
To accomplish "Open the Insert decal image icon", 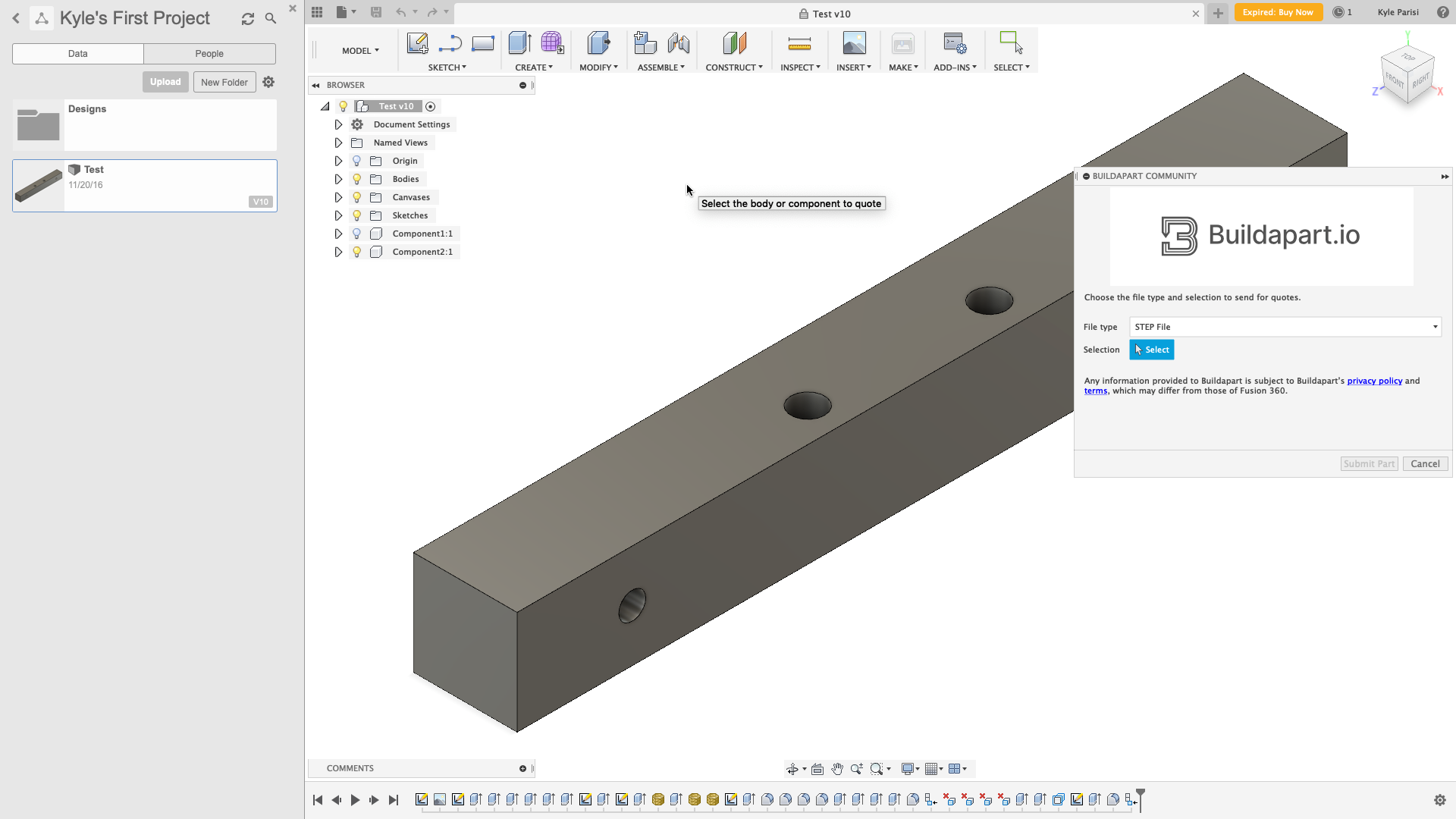I will 854,43.
